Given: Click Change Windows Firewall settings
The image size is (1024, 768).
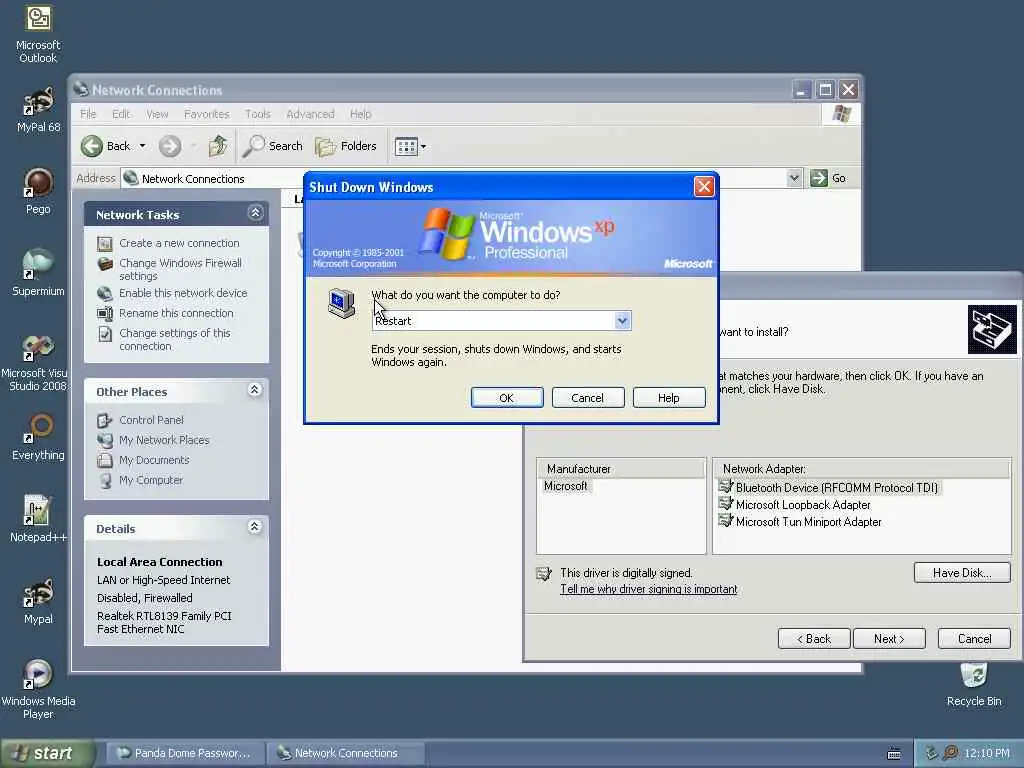Looking at the screenshot, I should (x=180, y=269).
